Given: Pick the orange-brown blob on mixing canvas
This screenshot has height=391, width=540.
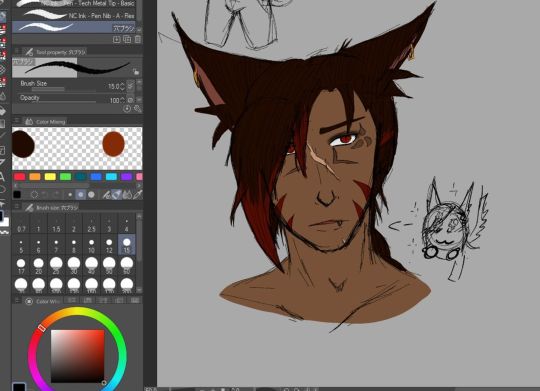Looking at the screenshot, I should 113,144.
